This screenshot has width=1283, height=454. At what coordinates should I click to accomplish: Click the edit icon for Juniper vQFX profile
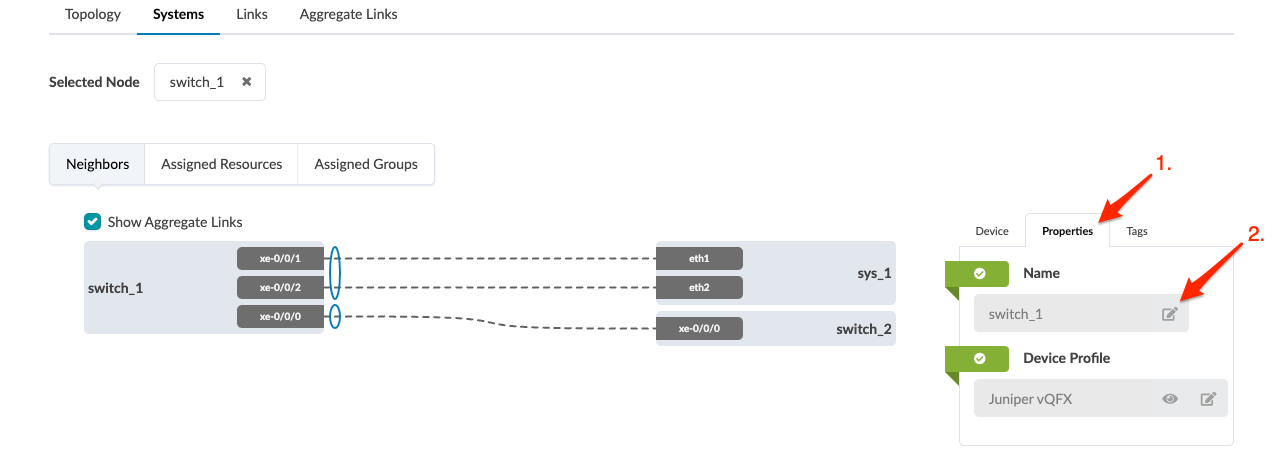click(x=1208, y=399)
